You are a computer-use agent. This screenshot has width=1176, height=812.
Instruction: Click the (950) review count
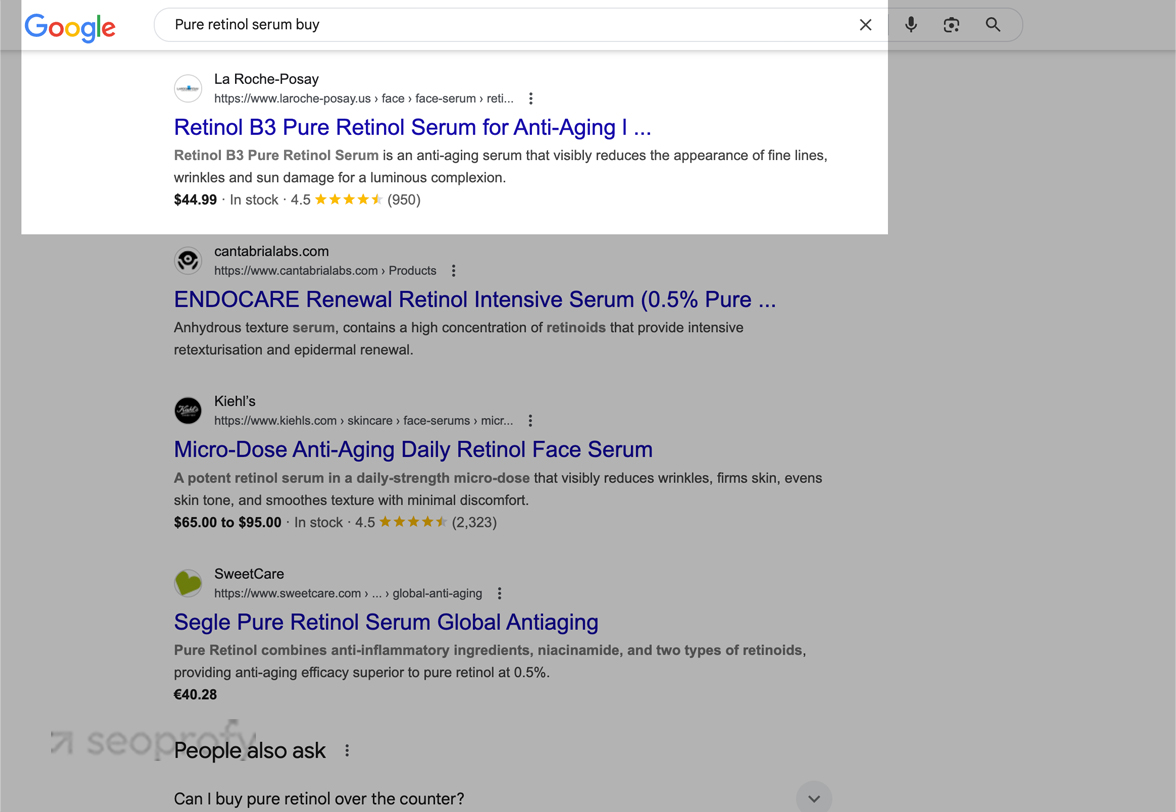point(404,199)
